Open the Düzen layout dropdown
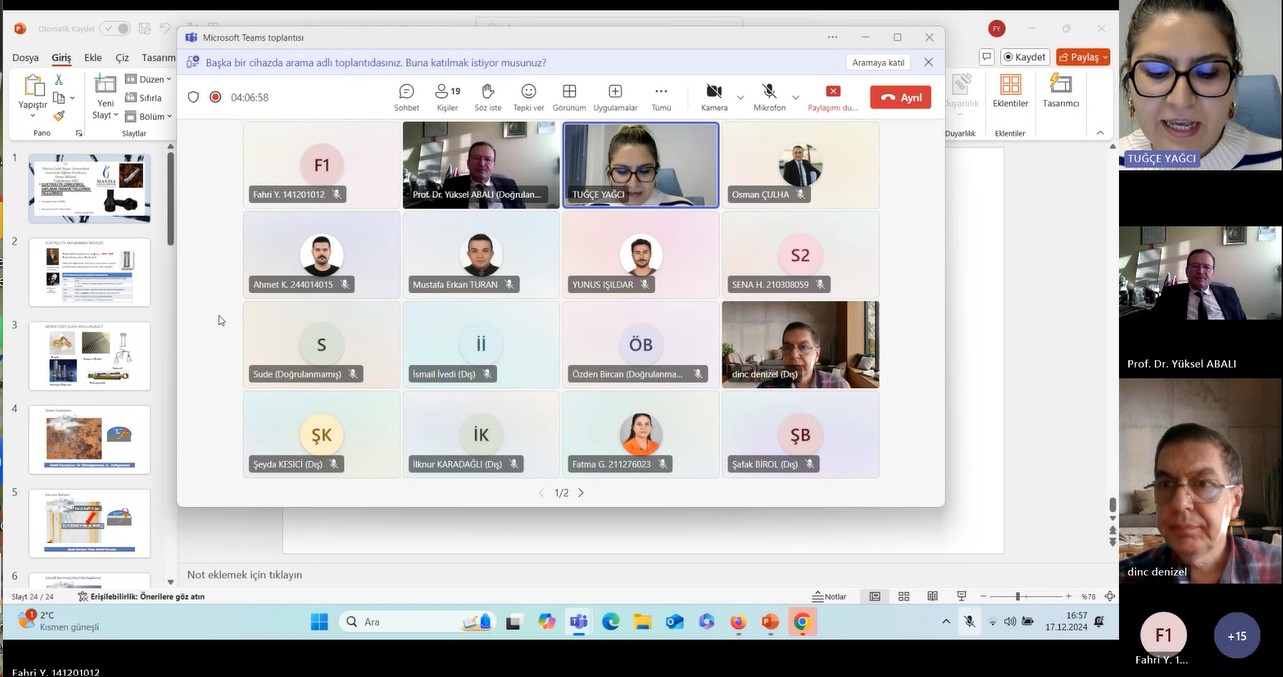Screen dimensions: 1283x677 coord(148,79)
